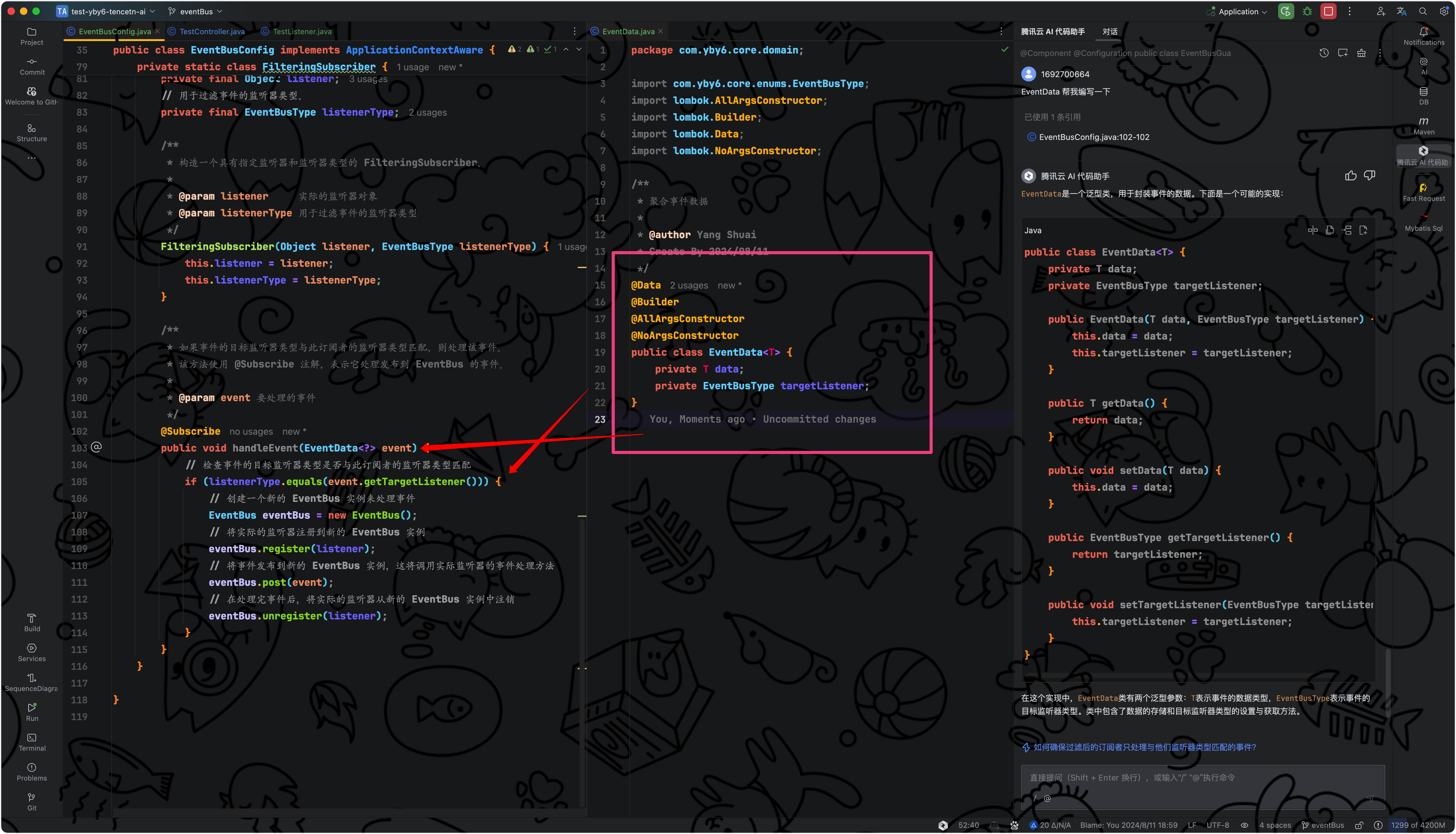This screenshot has width=1456, height=834.
Task: Open the Build tool window
Action: tap(31, 623)
